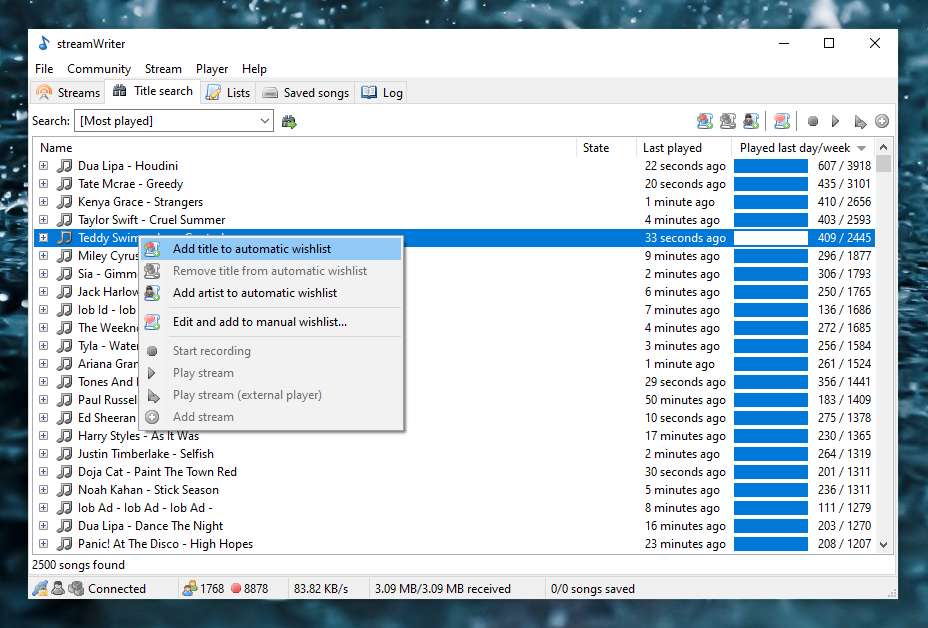Viewport: 928px width, 628px height.
Task: Expand the Dua Lipa - Dance The Night row
Action: tap(44, 526)
